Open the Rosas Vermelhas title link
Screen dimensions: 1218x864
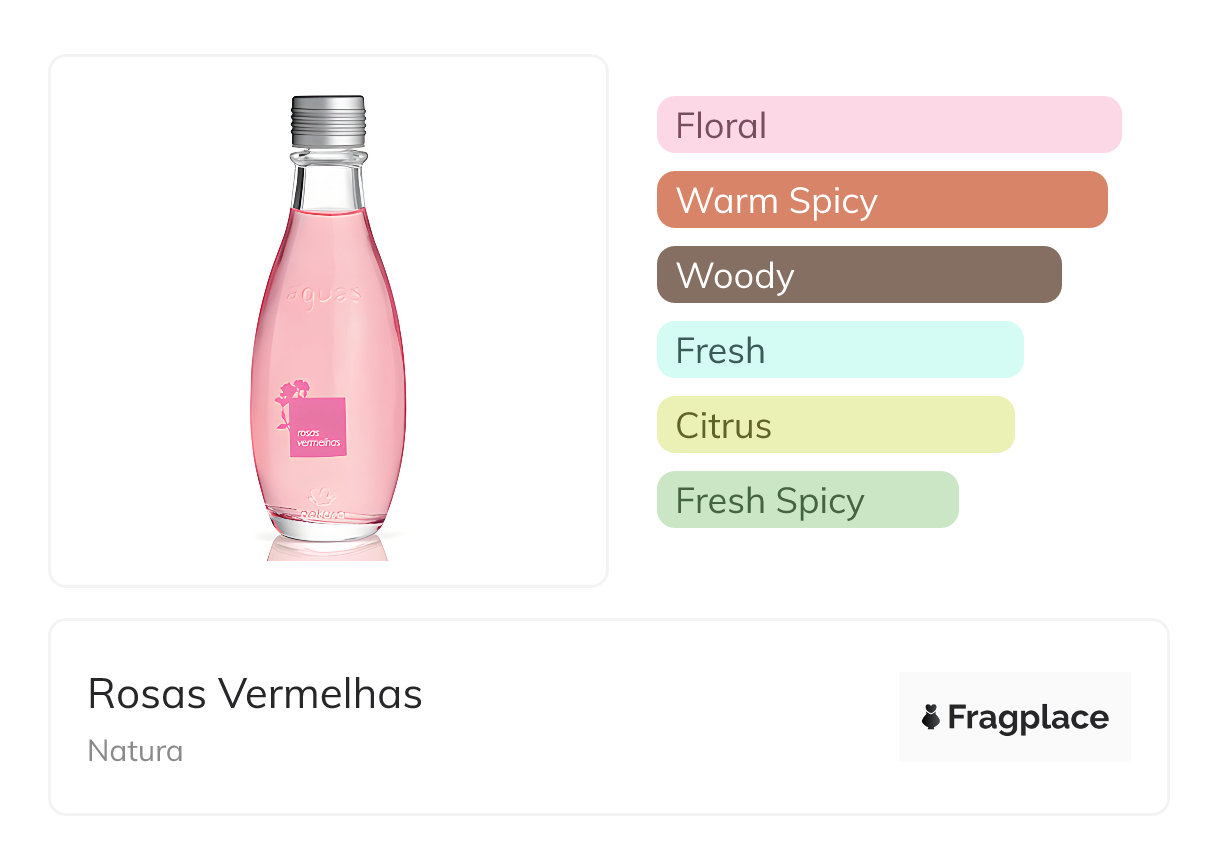255,693
